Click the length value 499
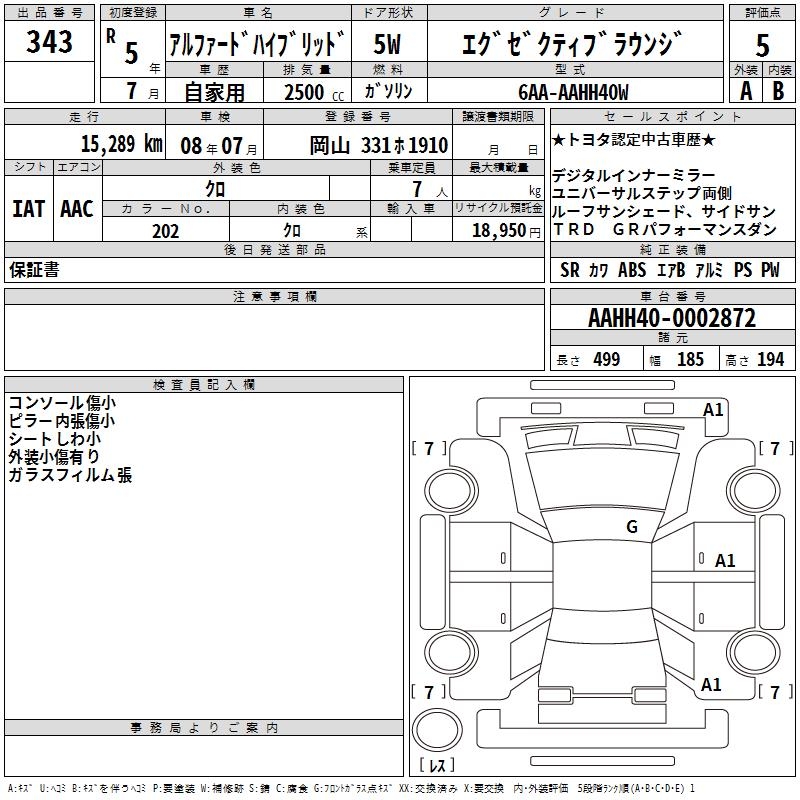Image resolution: width=800 pixels, height=800 pixels. 607,360
